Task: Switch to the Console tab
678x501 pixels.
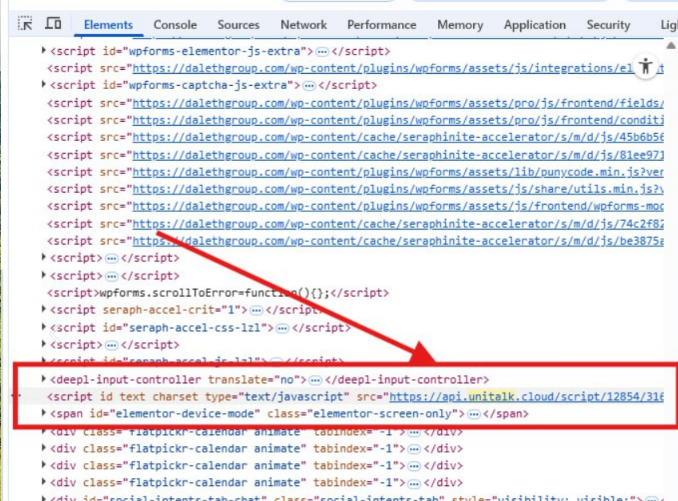Action: click(175, 25)
